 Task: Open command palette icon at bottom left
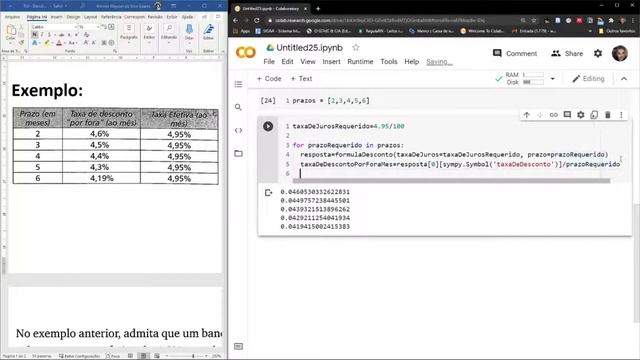point(239,347)
